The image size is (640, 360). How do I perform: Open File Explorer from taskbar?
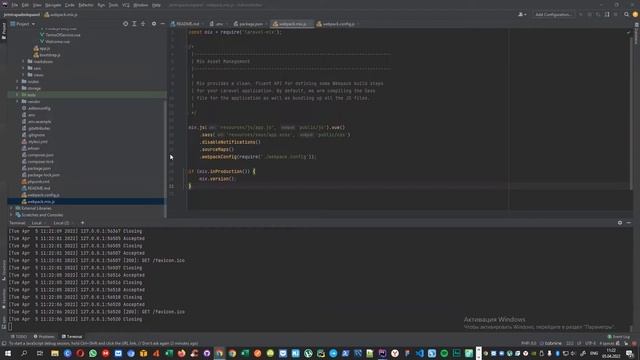click(55, 353)
